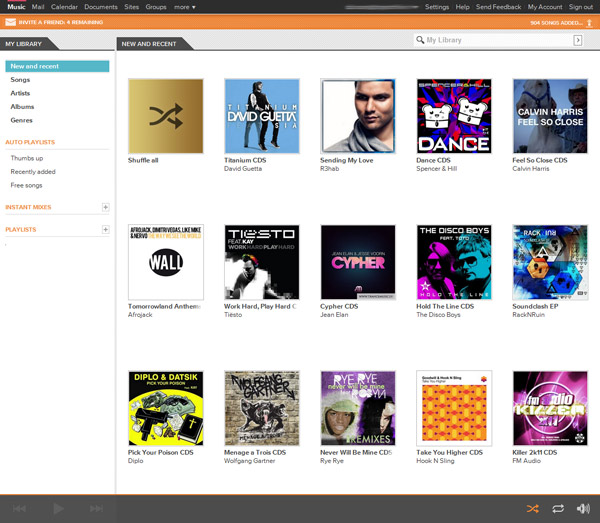Open Calendar from the top bar
Viewport: 600px width, 523px height.
click(x=64, y=7)
